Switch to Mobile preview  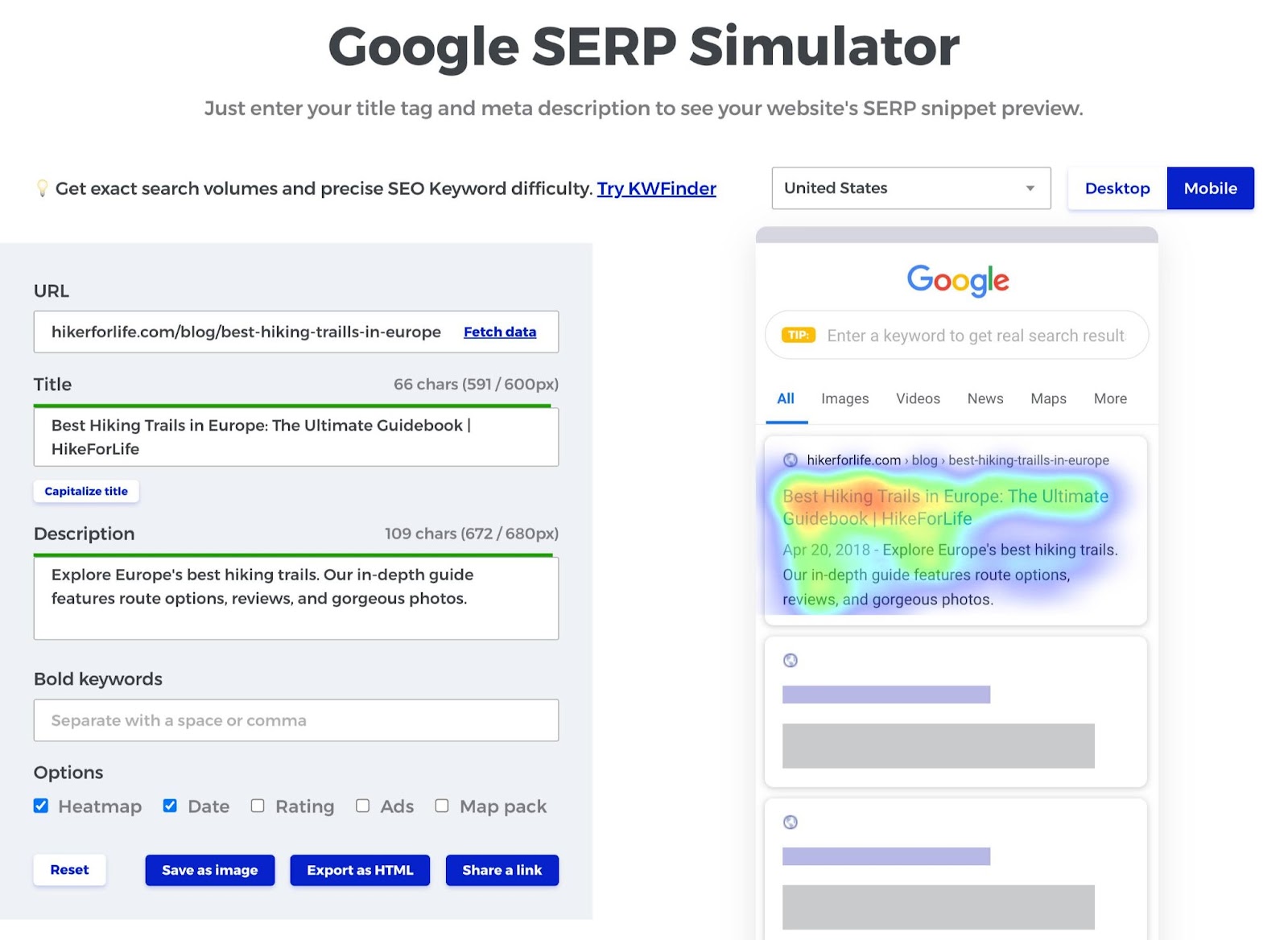click(1211, 188)
